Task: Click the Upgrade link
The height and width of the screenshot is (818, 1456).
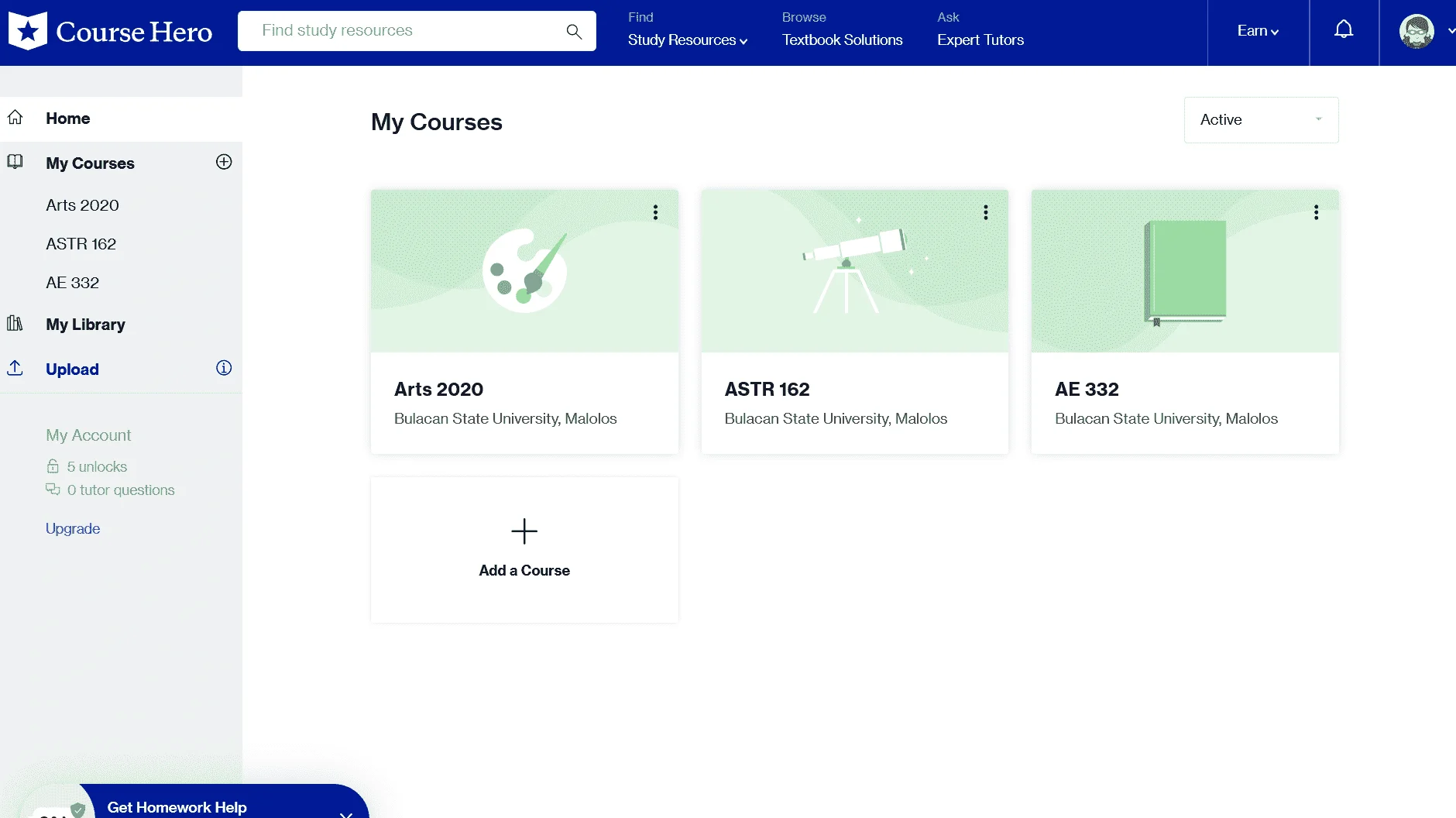Action: tap(73, 528)
